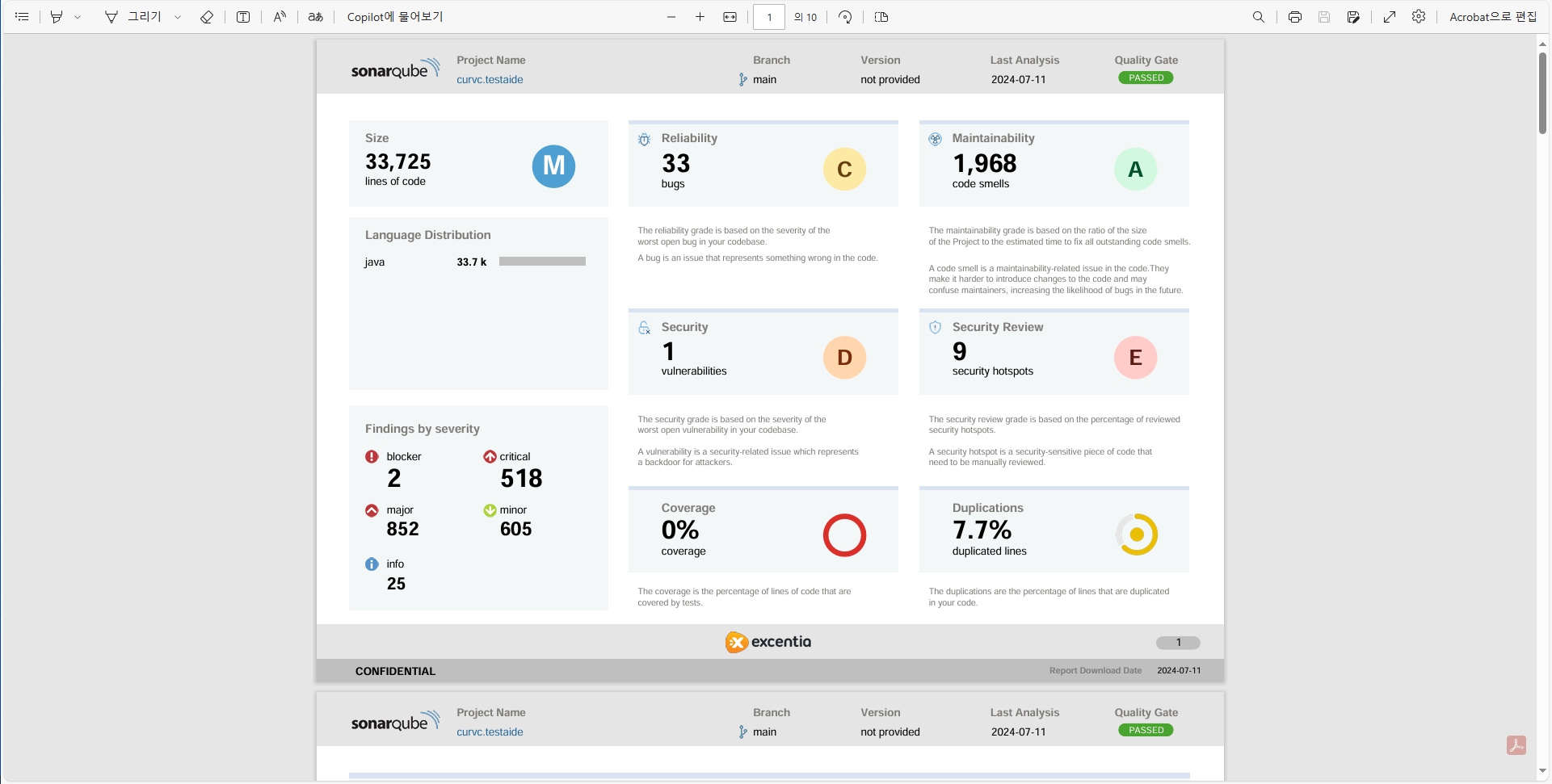Image resolution: width=1552 pixels, height=784 pixels.
Task: Select the 'CONFIDENTIAL' footer text
Action: pyautogui.click(x=395, y=672)
